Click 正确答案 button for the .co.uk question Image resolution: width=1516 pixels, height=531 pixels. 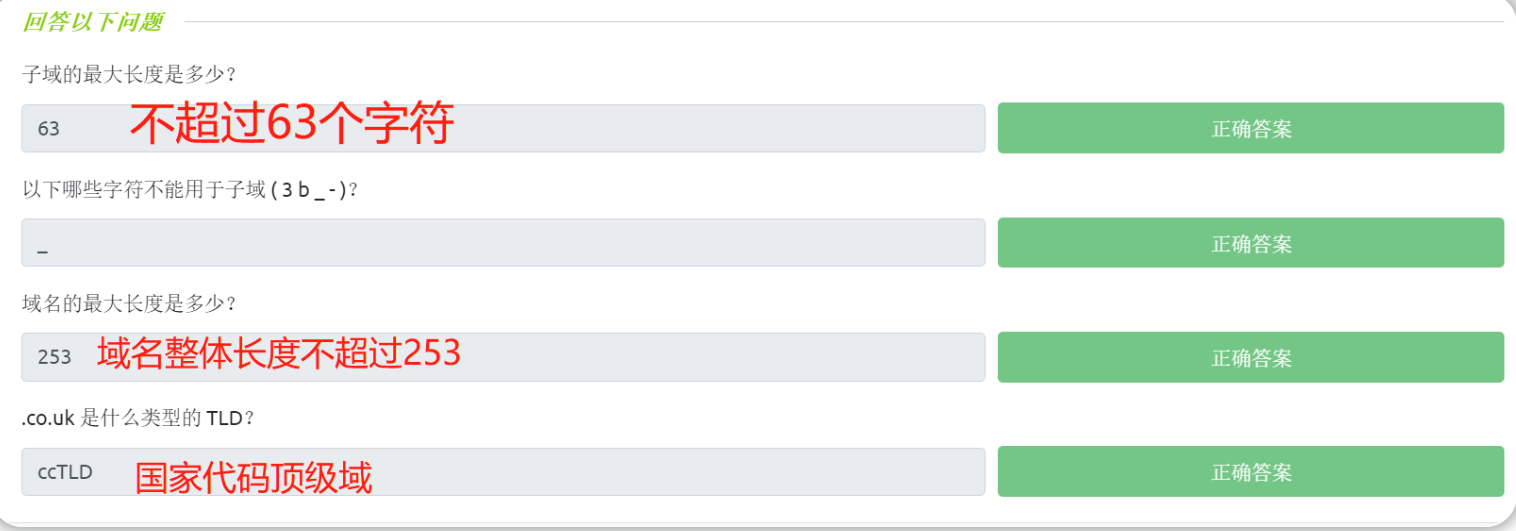[1250, 472]
